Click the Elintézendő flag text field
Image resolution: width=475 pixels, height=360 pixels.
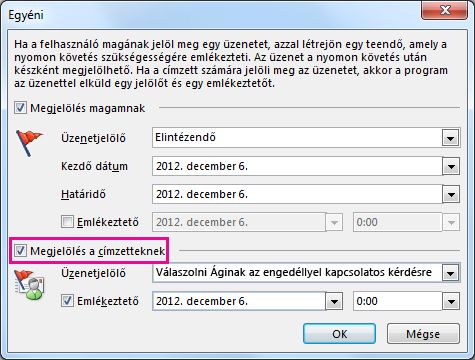(297, 138)
